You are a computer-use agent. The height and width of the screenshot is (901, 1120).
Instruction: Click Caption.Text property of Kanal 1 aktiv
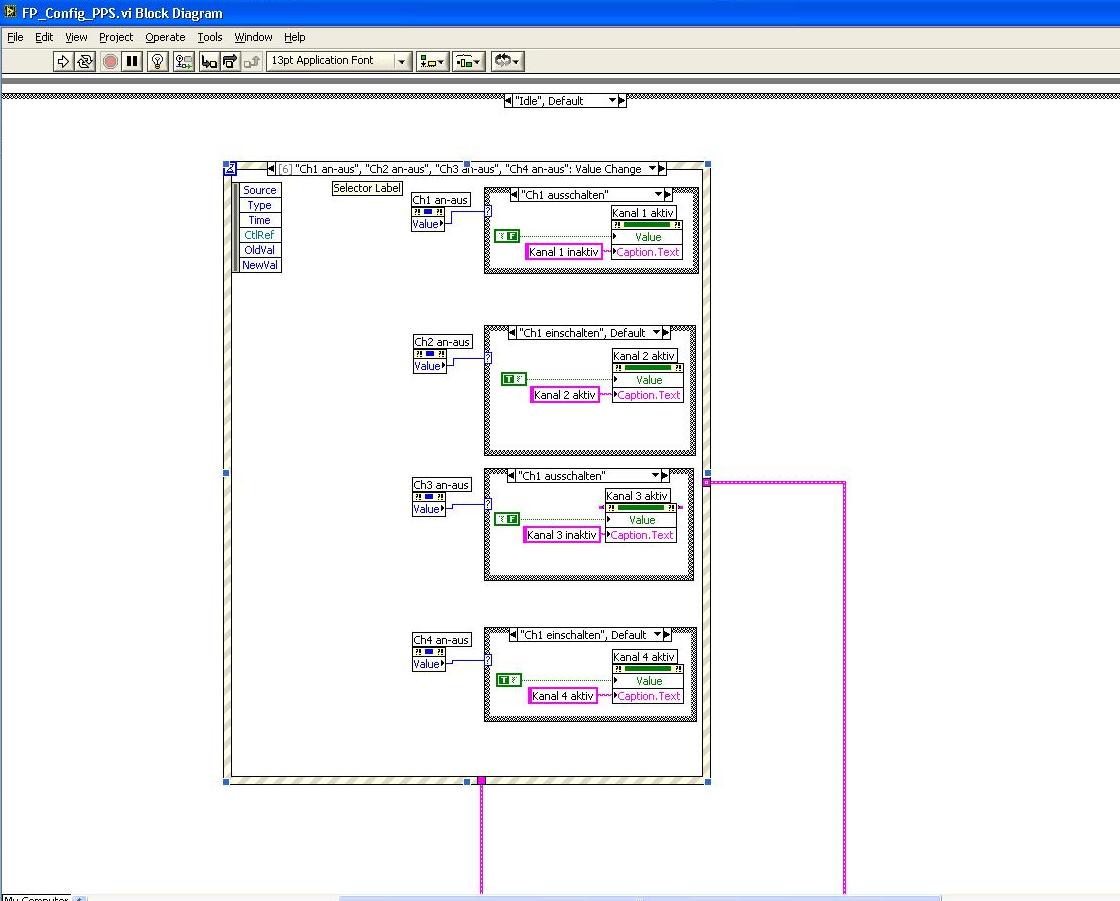(x=647, y=252)
